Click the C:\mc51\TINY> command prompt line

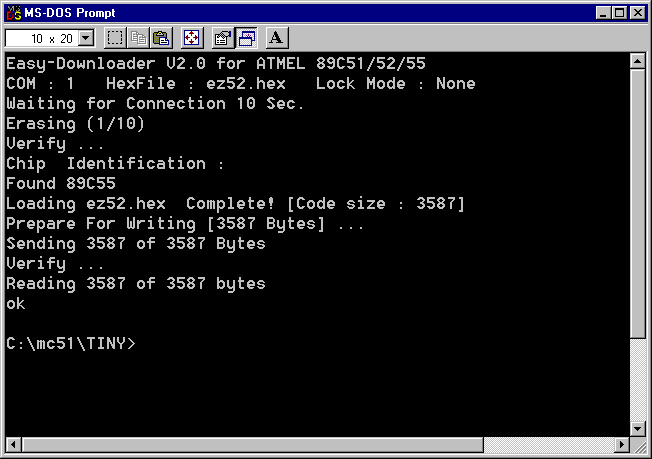(71, 344)
